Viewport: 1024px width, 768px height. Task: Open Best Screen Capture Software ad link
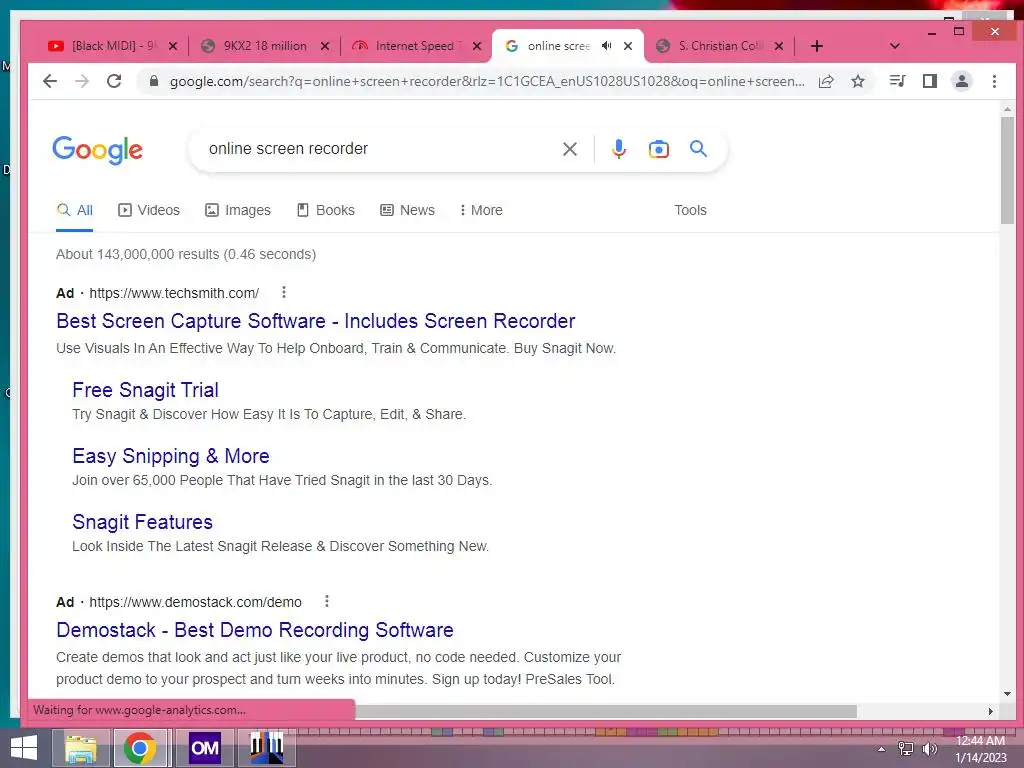[x=315, y=321]
